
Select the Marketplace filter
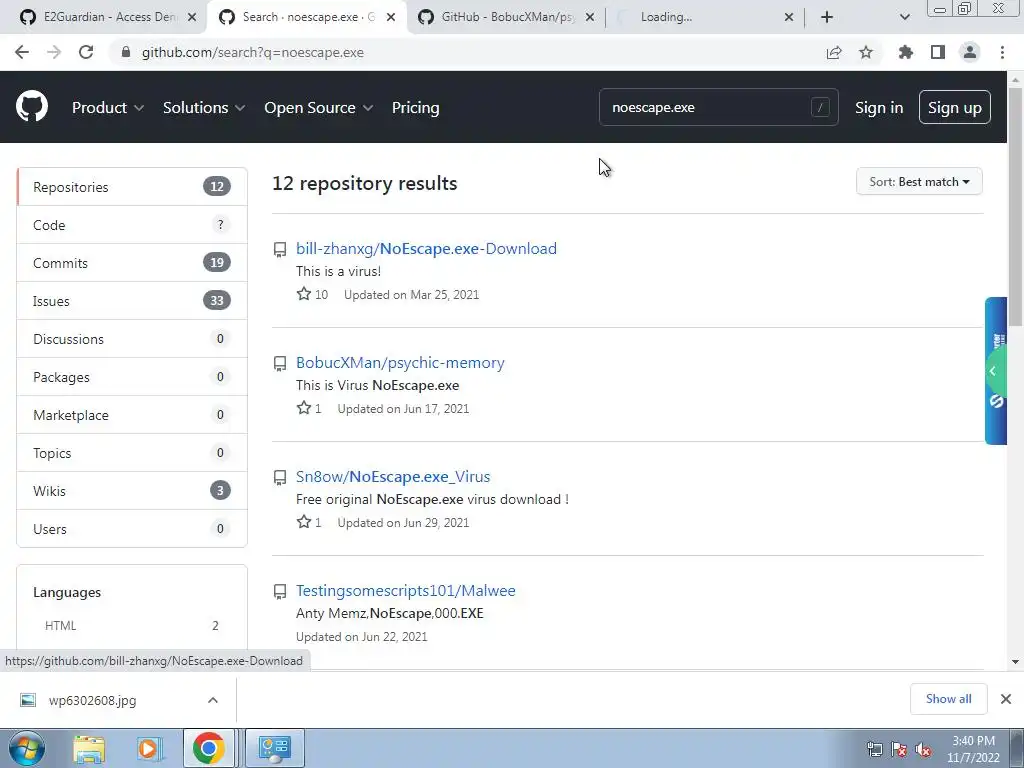(132, 415)
